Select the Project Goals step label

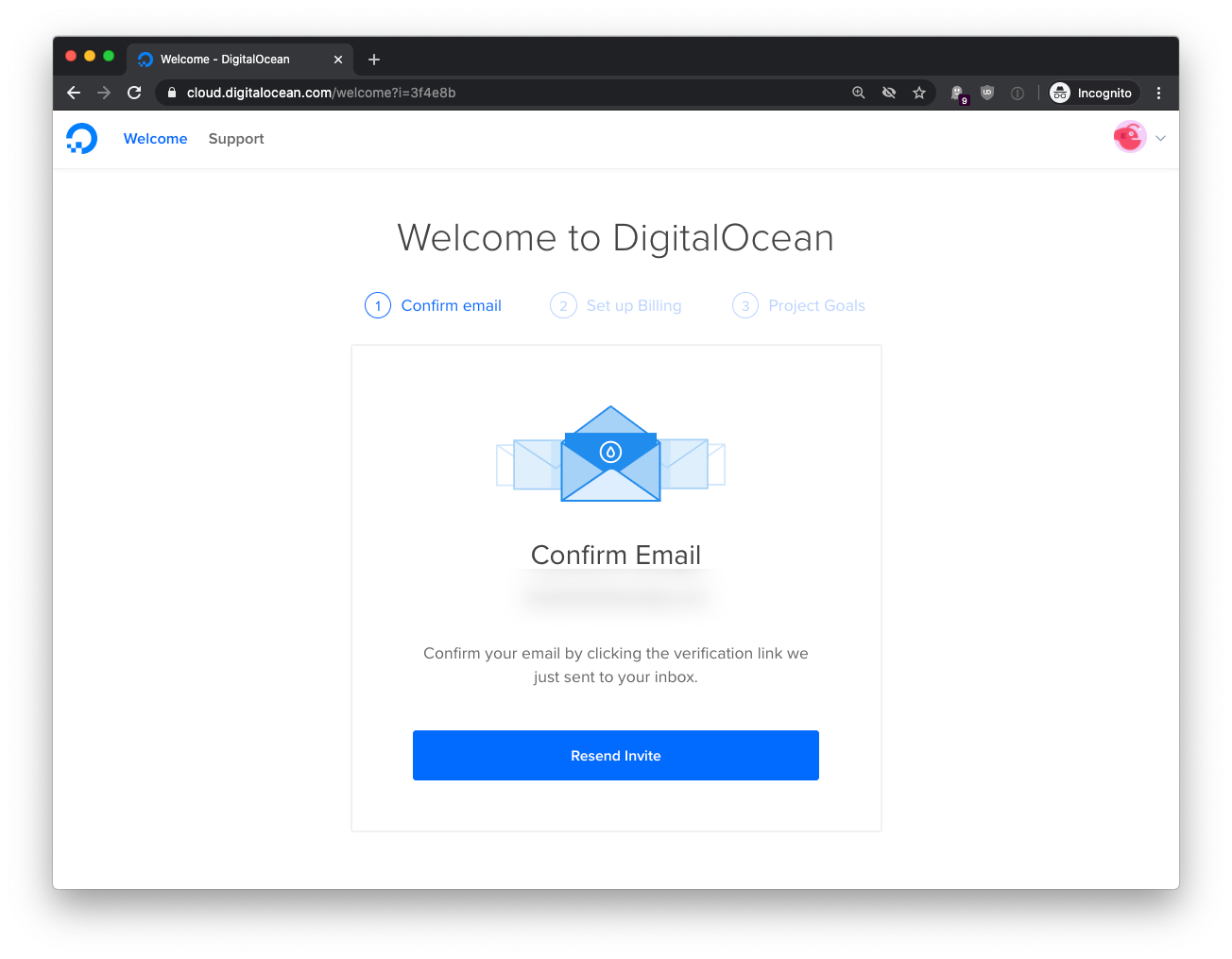coord(817,306)
